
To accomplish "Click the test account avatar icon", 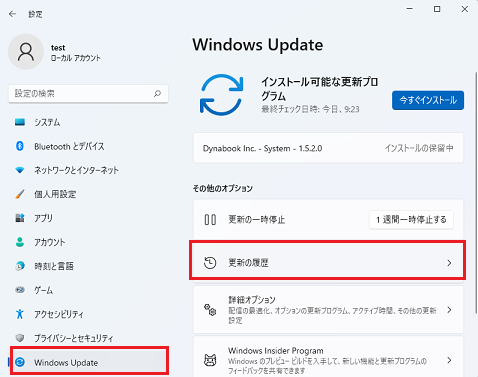I will (x=26, y=52).
